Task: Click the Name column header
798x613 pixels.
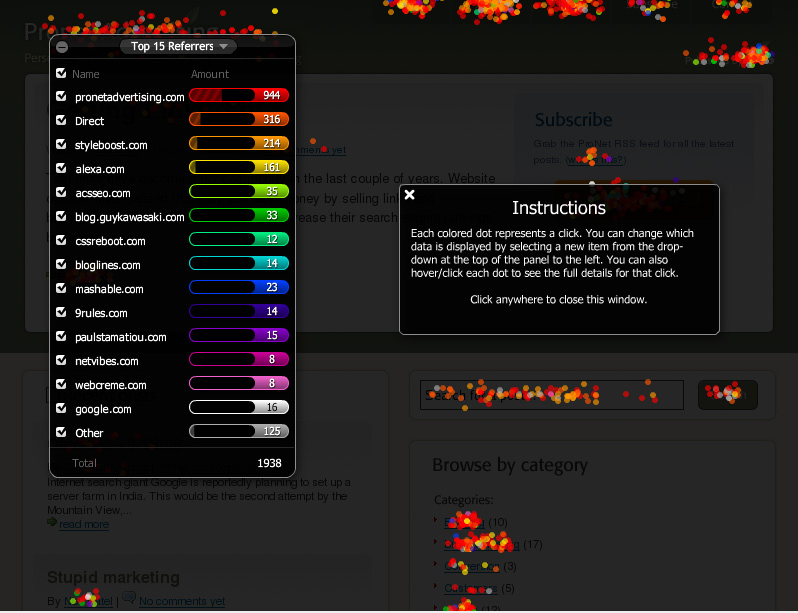Action: coord(86,74)
